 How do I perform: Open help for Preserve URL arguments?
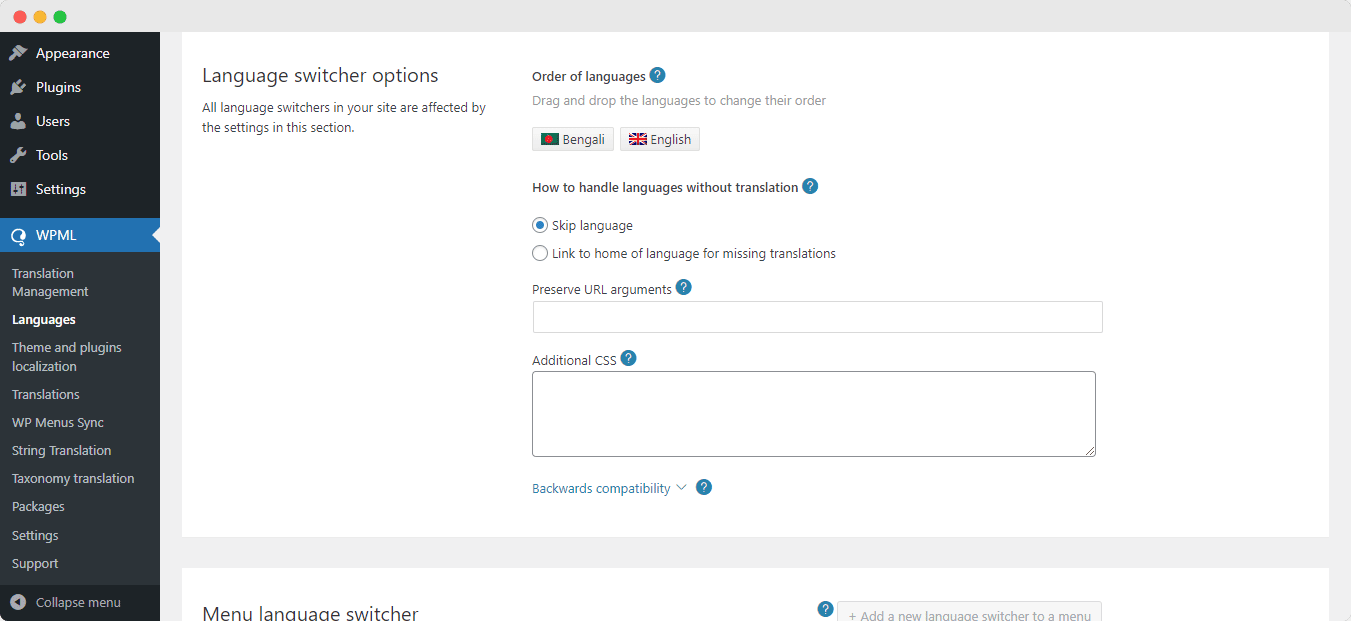click(x=684, y=287)
